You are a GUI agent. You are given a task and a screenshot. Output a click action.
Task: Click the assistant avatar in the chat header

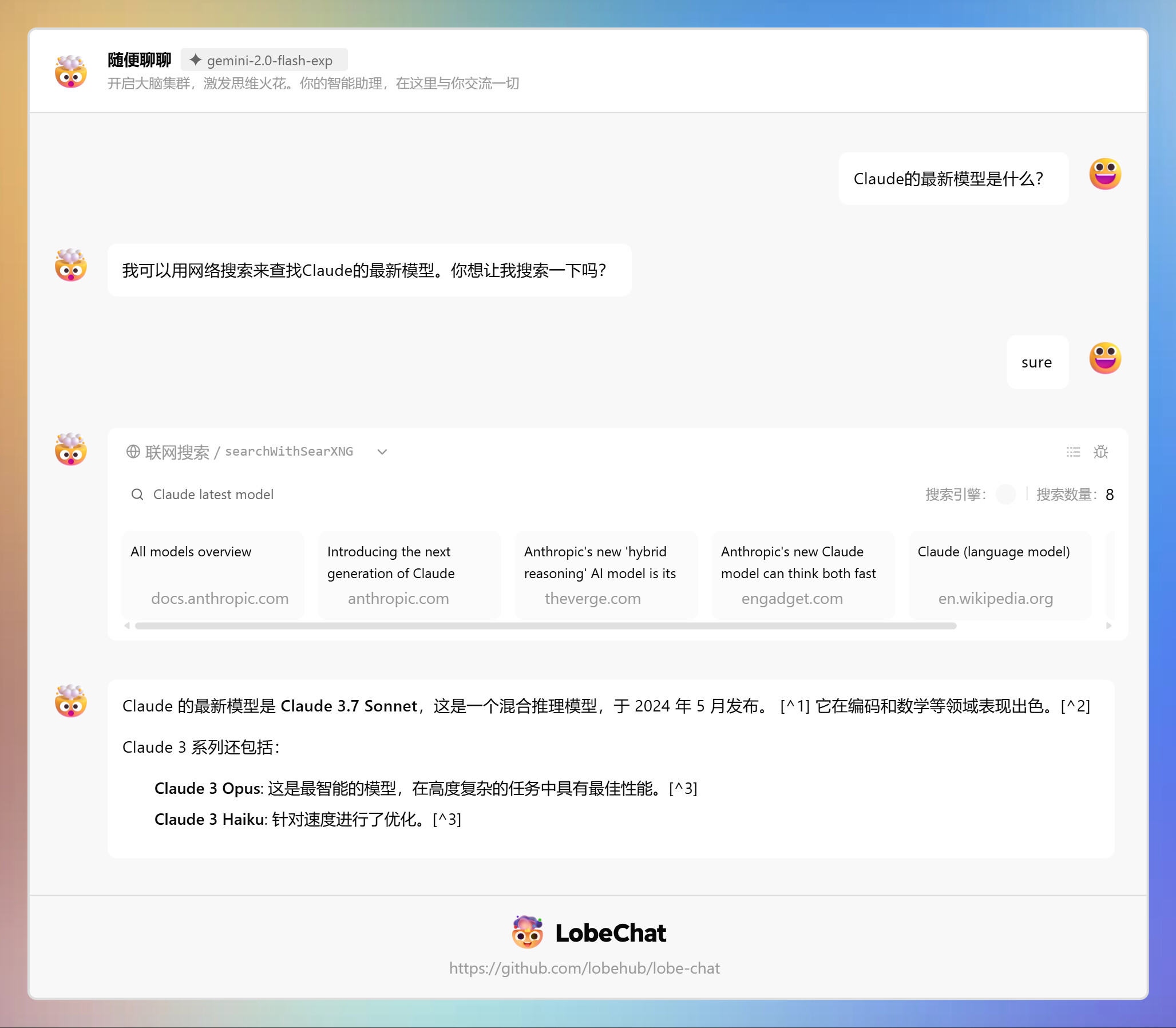[70, 71]
